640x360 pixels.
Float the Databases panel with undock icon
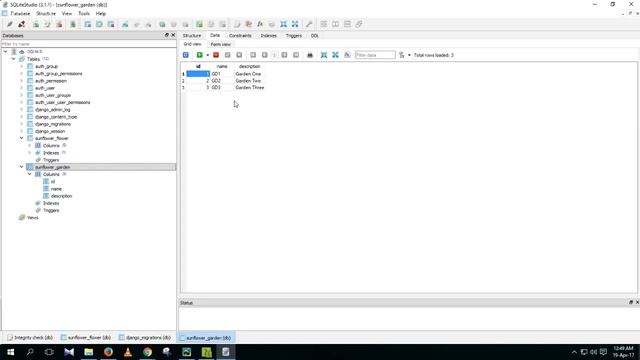tap(167, 35)
